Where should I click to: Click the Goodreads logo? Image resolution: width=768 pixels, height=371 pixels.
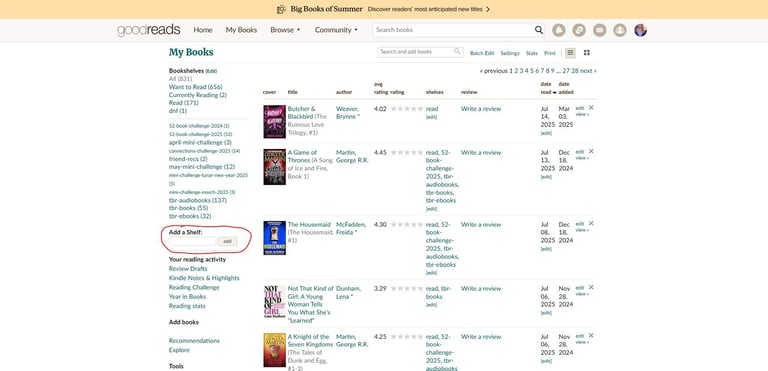pyautogui.click(x=148, y=30)
